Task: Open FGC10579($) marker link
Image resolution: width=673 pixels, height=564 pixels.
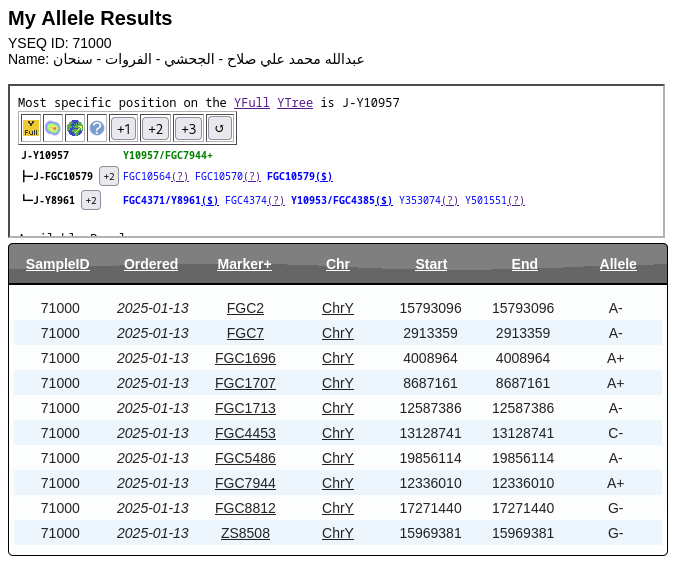Action: click(300, 176)
